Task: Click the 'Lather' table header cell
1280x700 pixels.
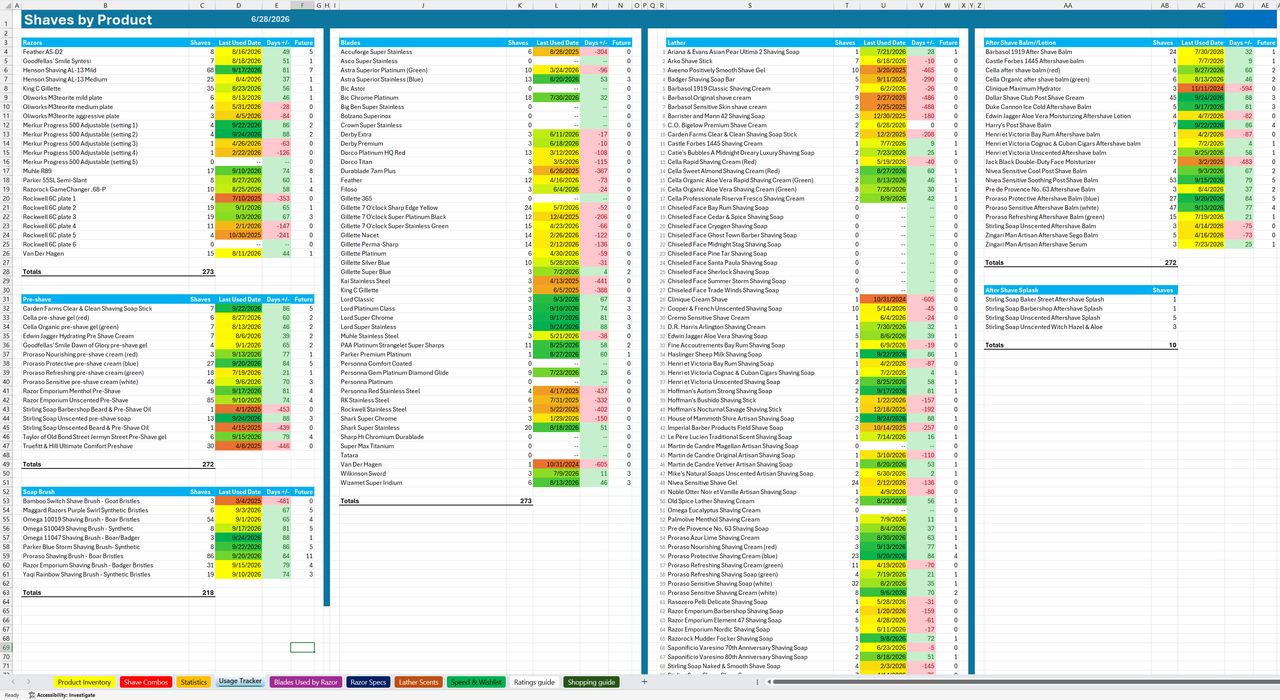Action: click(749, 43)
